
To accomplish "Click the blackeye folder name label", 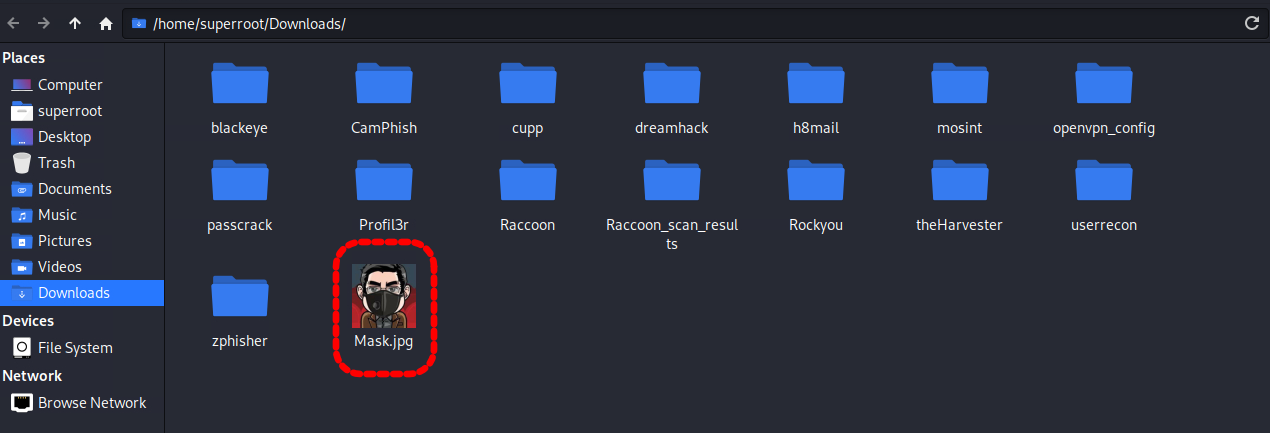I will coord(240,128).
